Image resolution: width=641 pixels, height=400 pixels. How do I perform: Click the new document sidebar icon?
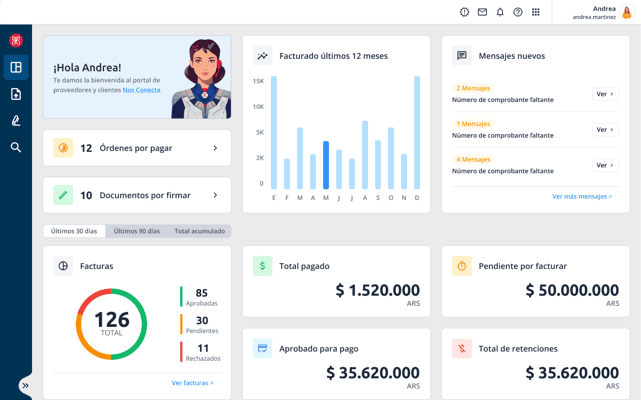pos(16,94)
